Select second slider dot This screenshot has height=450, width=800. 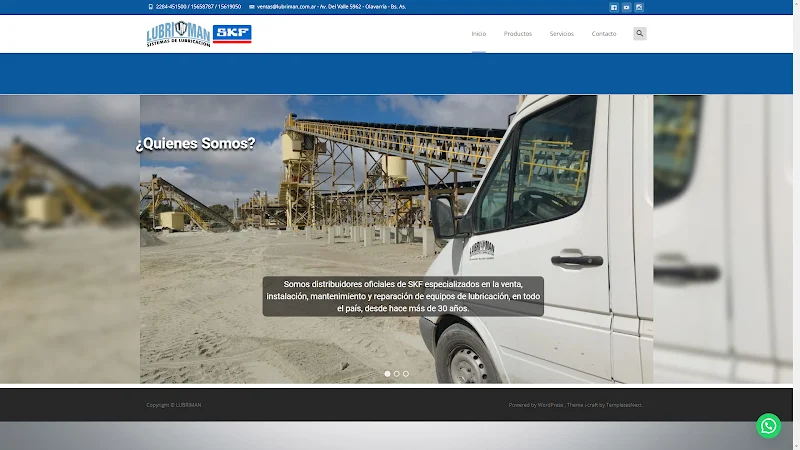point(396,374)
